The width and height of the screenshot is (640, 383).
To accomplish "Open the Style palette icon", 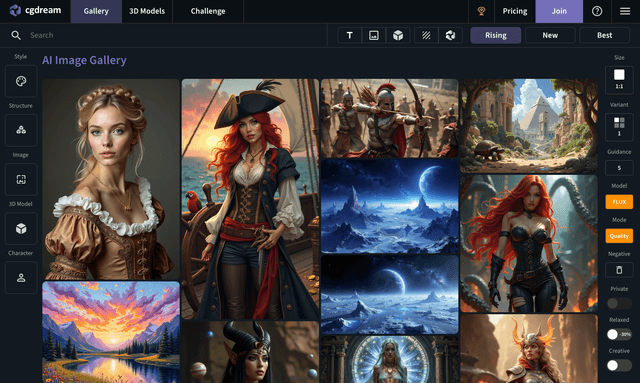I will point(21,81).
